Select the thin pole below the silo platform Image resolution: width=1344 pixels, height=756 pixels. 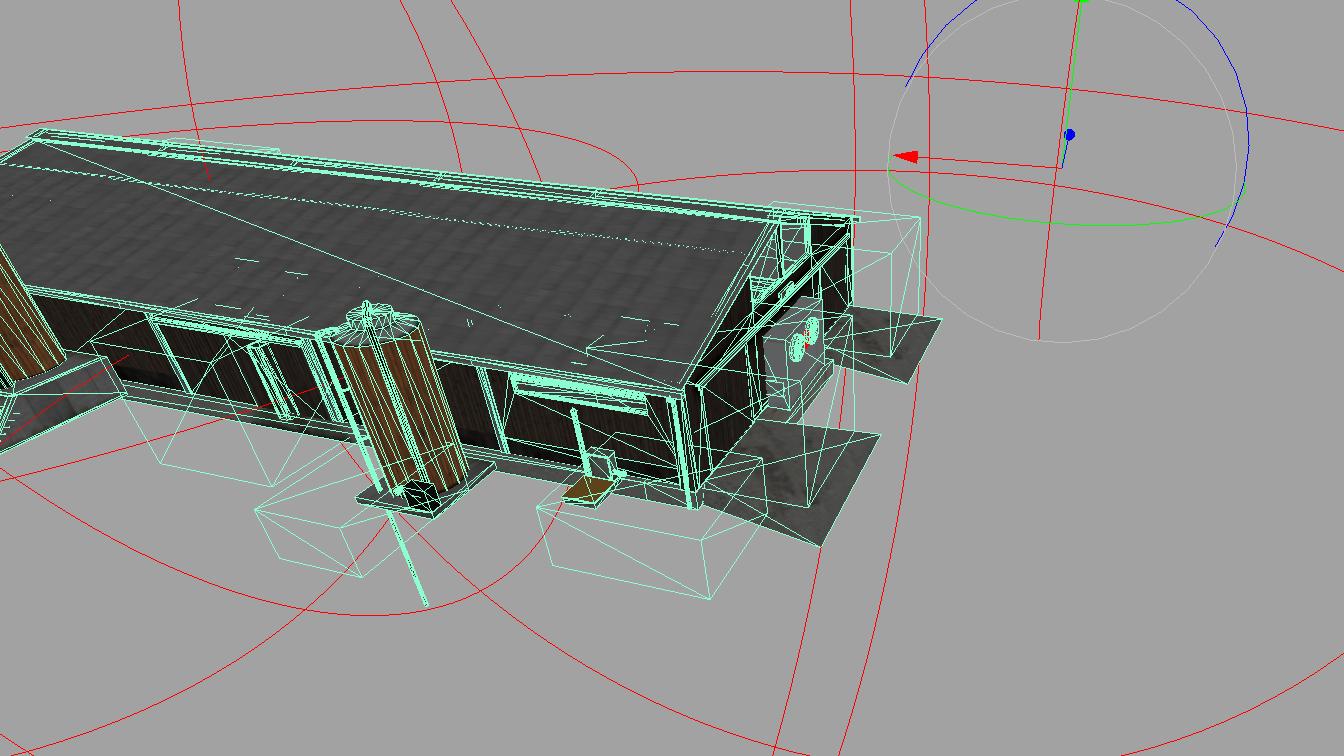click(x=410, y=558)
